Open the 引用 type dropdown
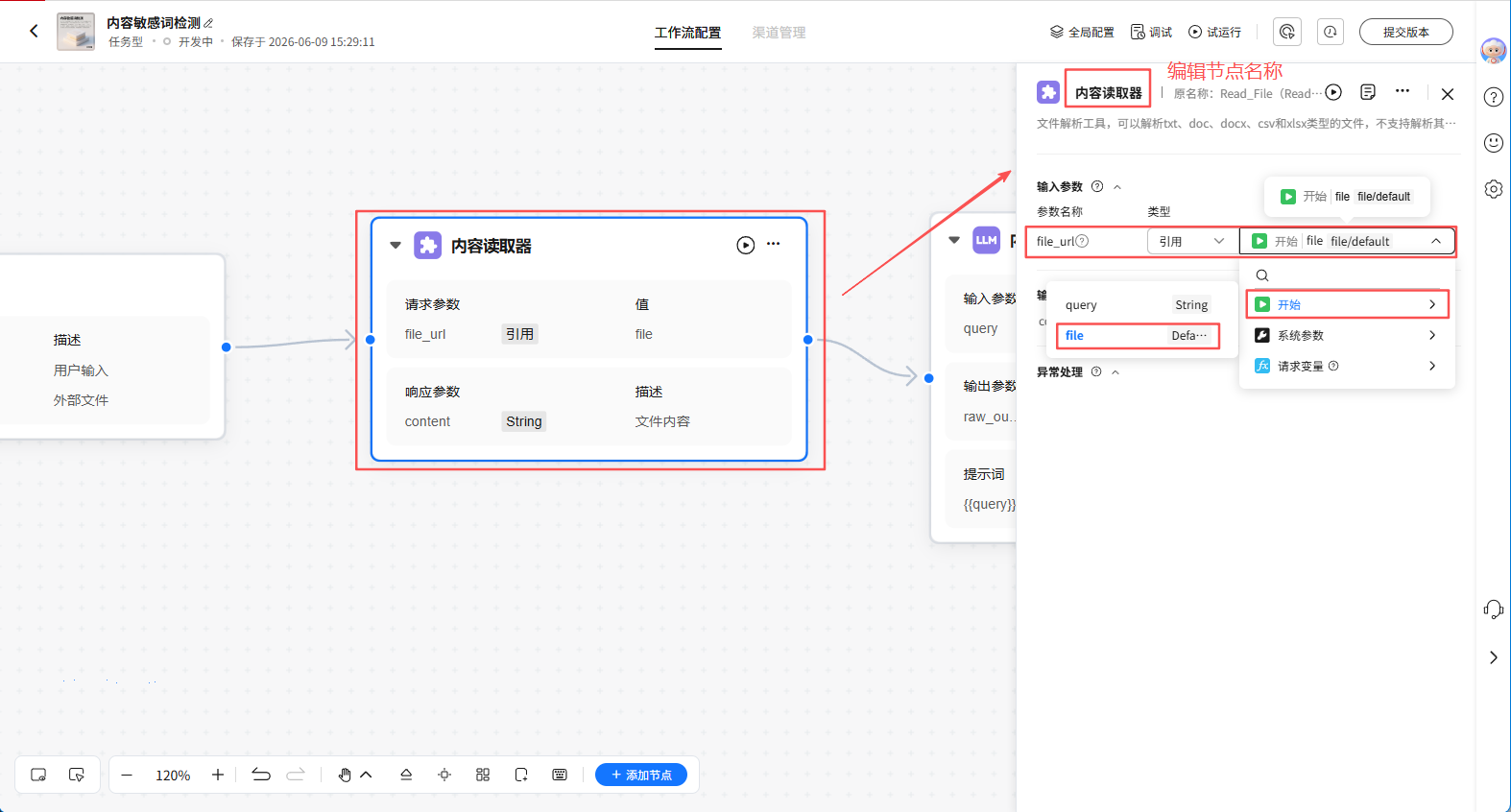 pyautogui.click(x=1190, y=241)
